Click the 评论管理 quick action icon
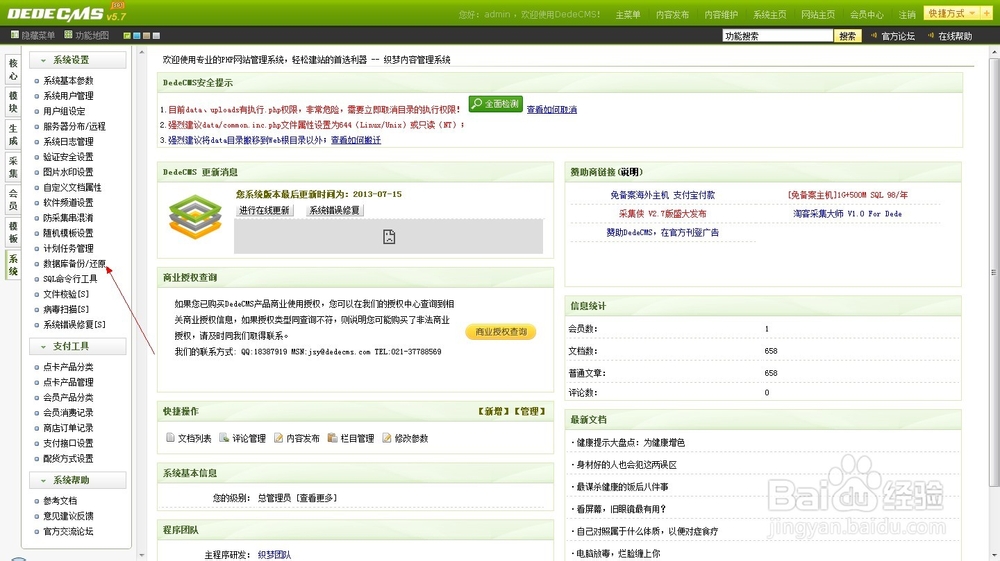Screen dimensions: 1000x561 pyautogui.click(x=224, y=438)
